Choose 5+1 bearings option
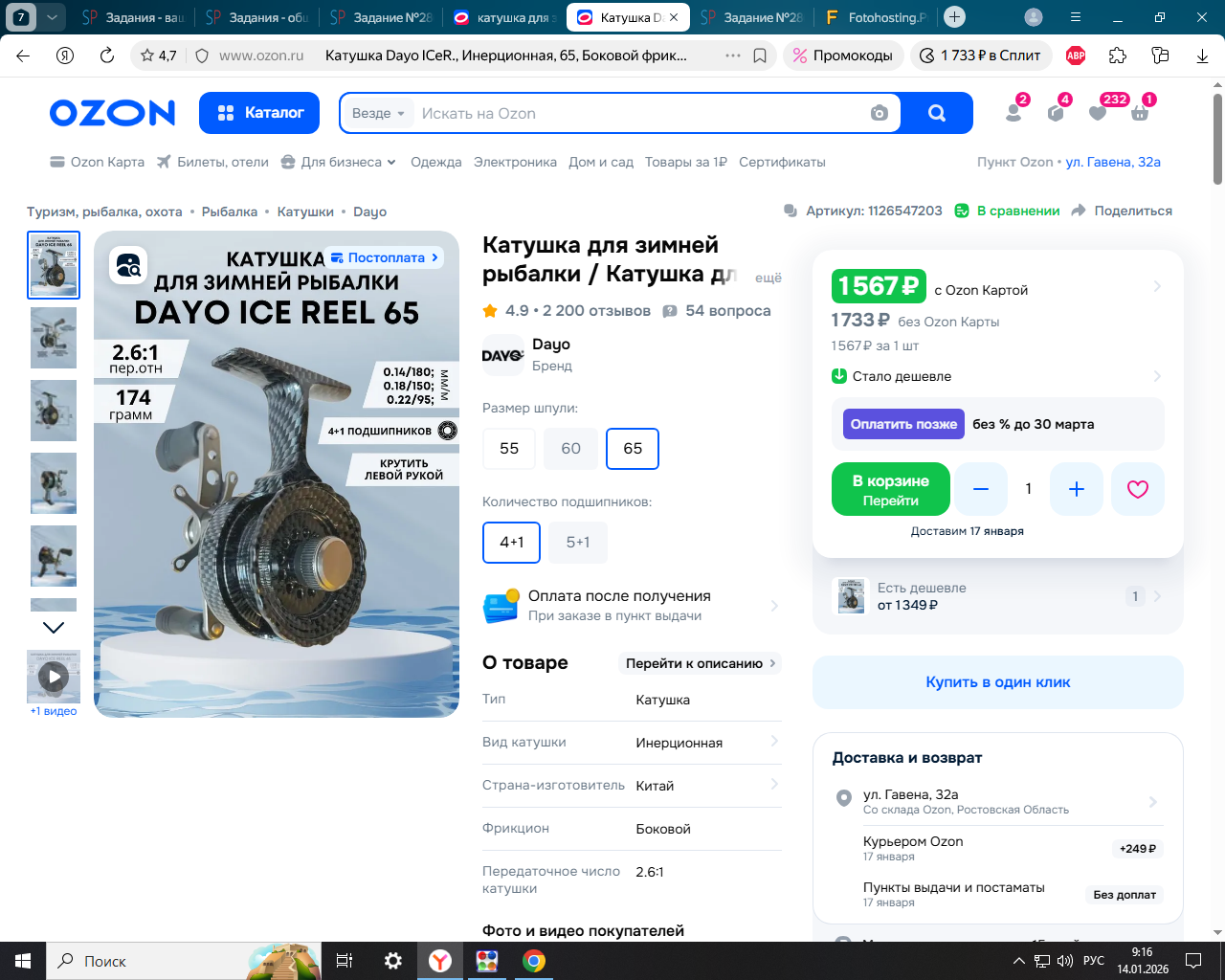1225x980 pixels. pos(578,543)
